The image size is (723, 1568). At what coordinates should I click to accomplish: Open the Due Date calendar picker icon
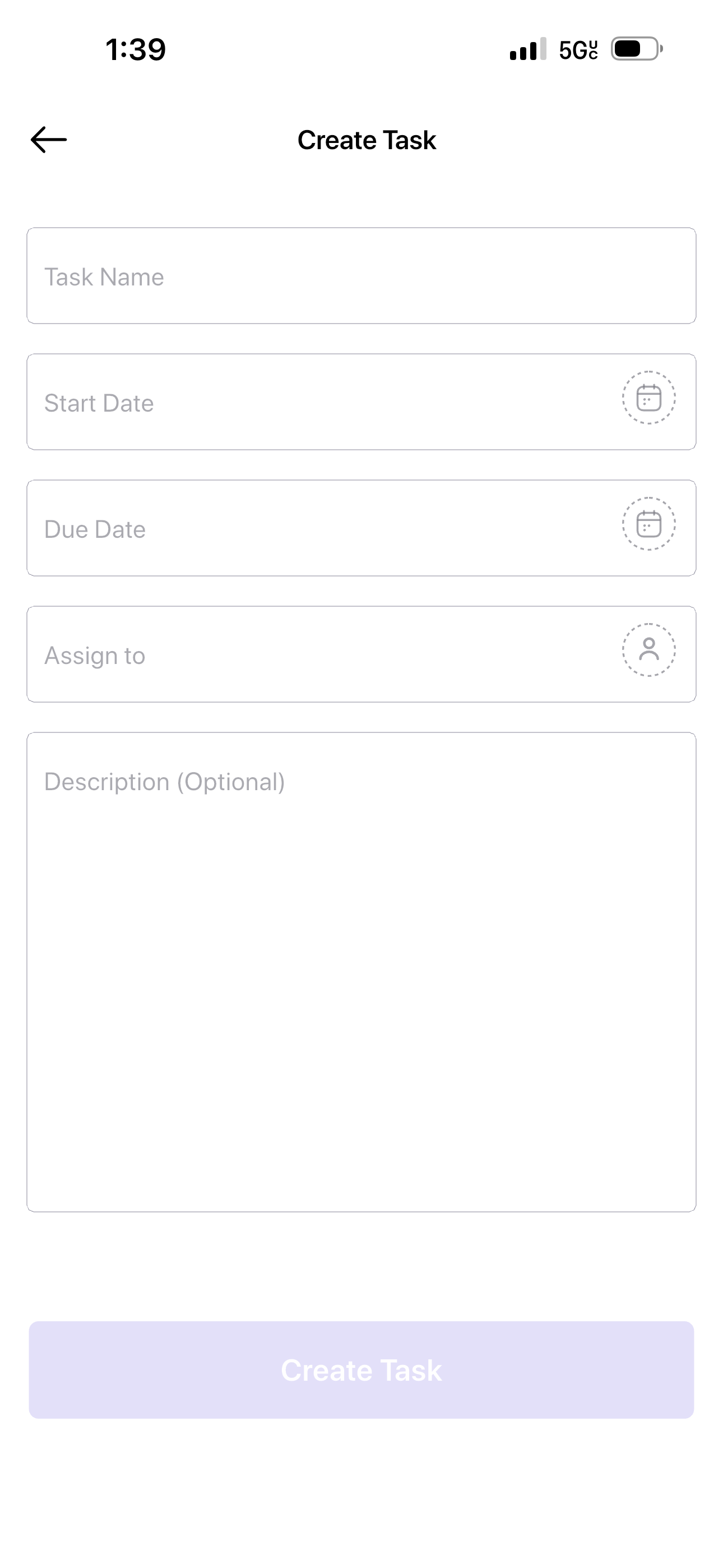tap(648, 523)
